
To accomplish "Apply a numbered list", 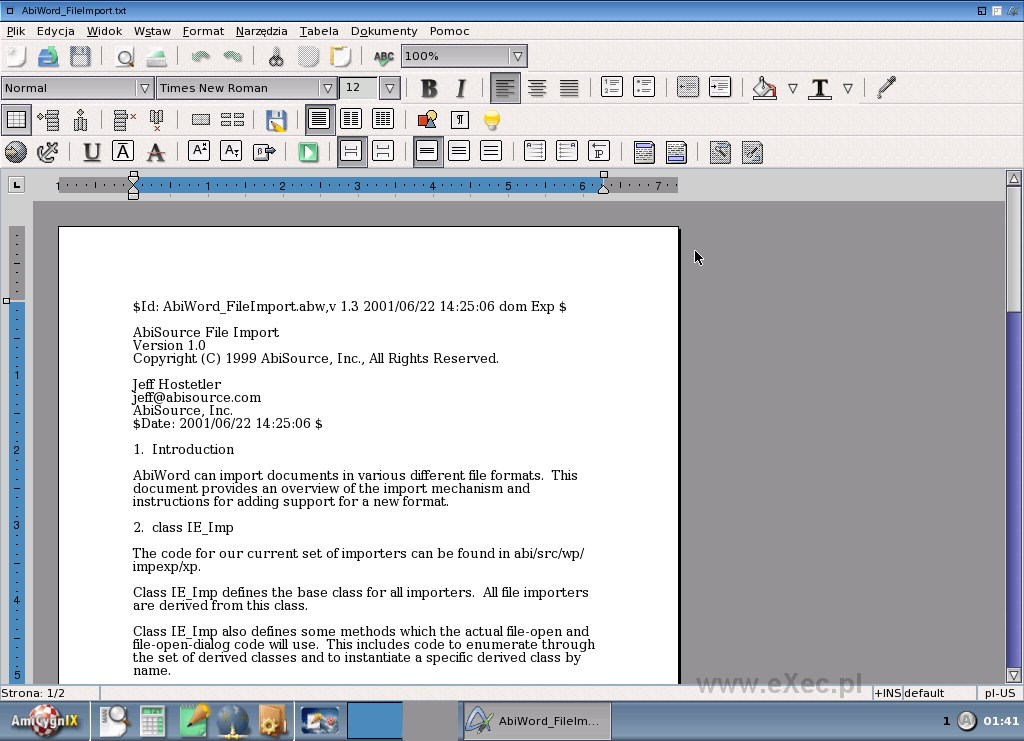I will 612,88.
